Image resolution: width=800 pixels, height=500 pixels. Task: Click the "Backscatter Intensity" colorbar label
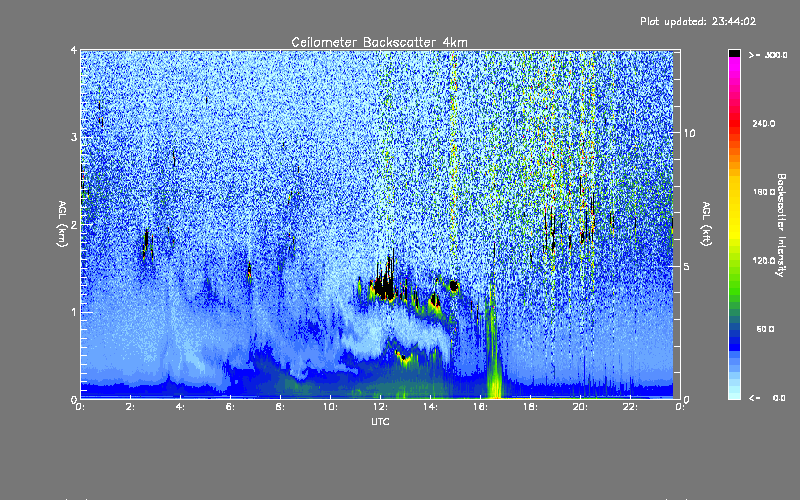click(781, 225)
